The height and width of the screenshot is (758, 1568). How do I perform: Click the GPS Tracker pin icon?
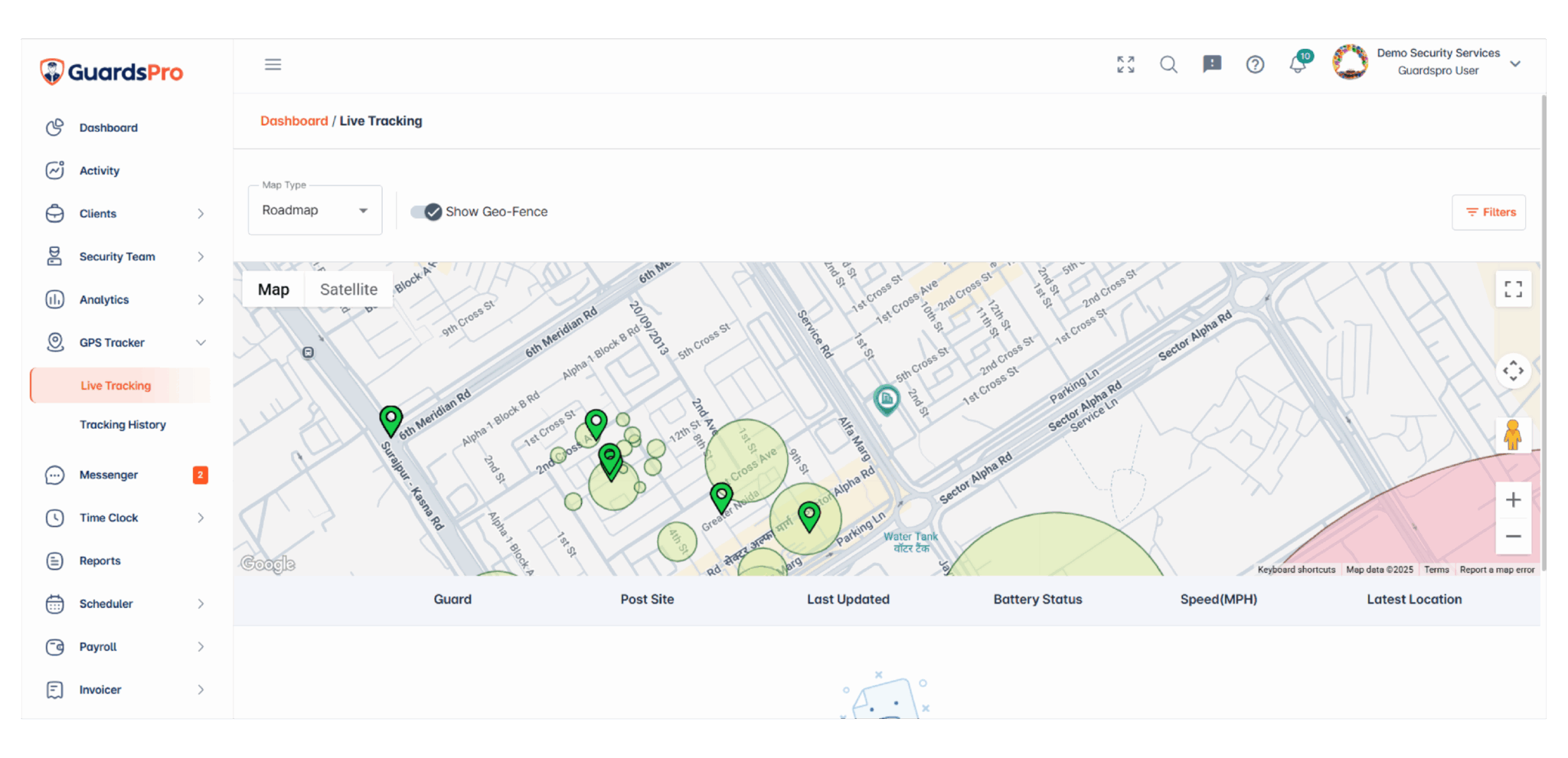[55, 342]
